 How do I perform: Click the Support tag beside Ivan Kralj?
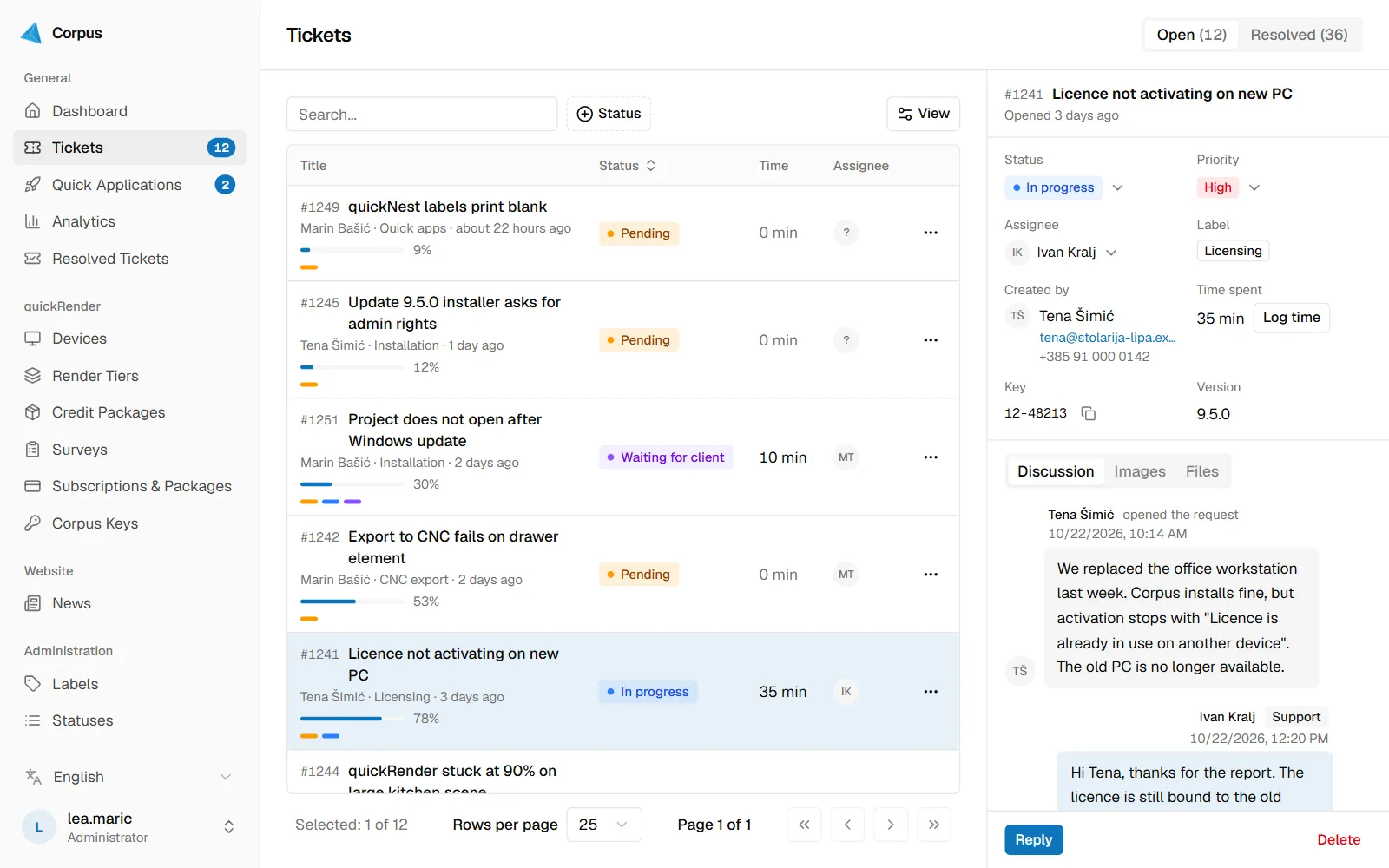[x=1296, y=717]
